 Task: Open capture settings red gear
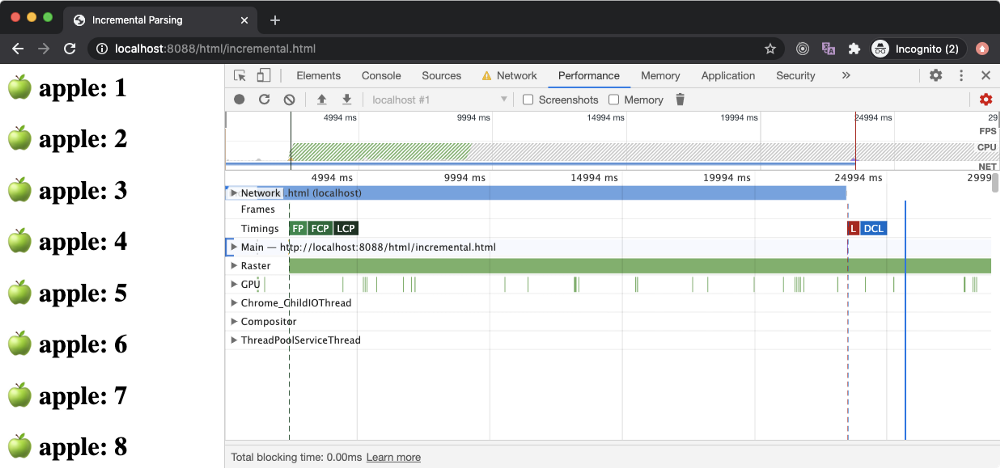986,99
